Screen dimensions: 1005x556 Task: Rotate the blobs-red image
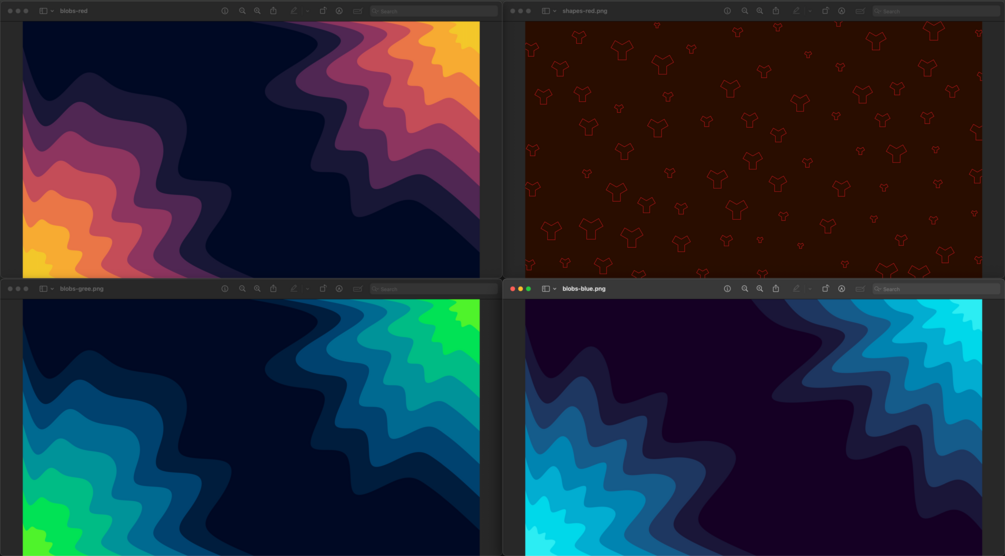click(x=323, y=11)
